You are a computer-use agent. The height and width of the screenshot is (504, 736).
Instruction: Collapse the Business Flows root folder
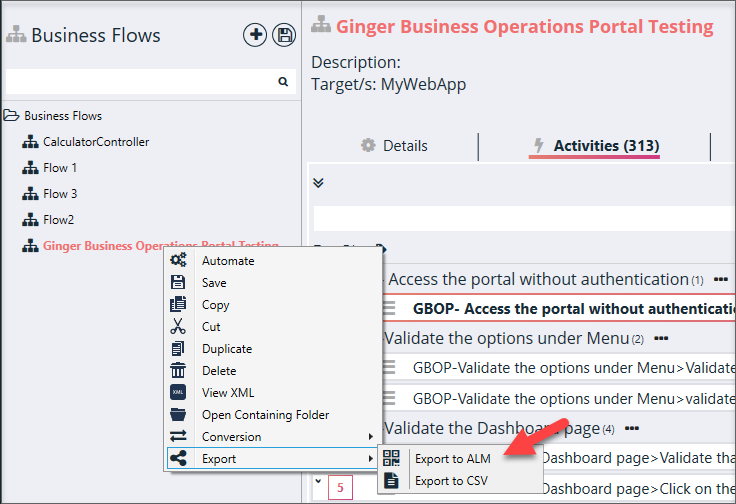point(12,116)
